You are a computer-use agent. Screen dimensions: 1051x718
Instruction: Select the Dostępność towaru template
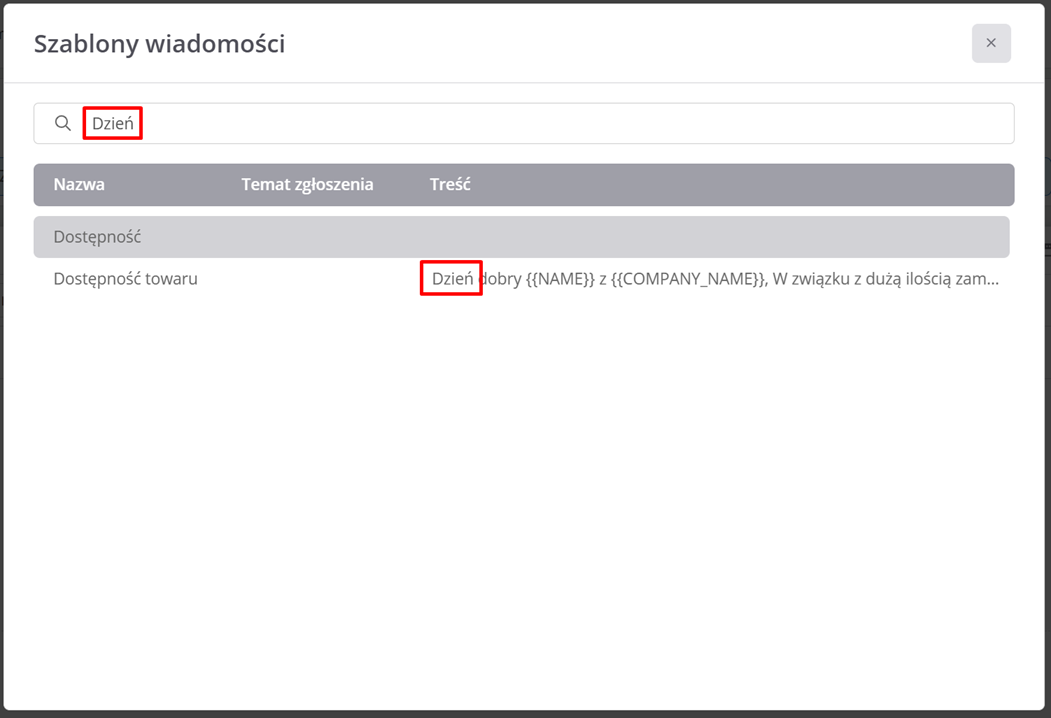(125, 279)
